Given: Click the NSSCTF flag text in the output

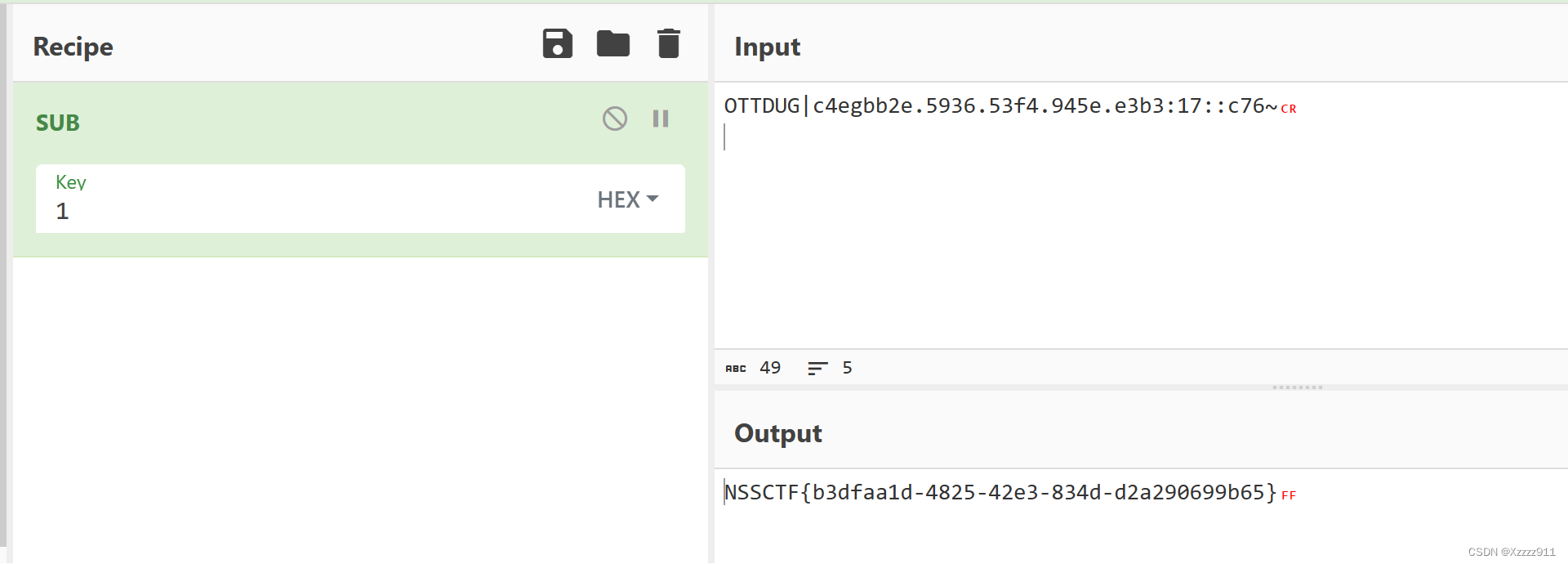Looking at the screenshot, I should (x=1000, y=493).
